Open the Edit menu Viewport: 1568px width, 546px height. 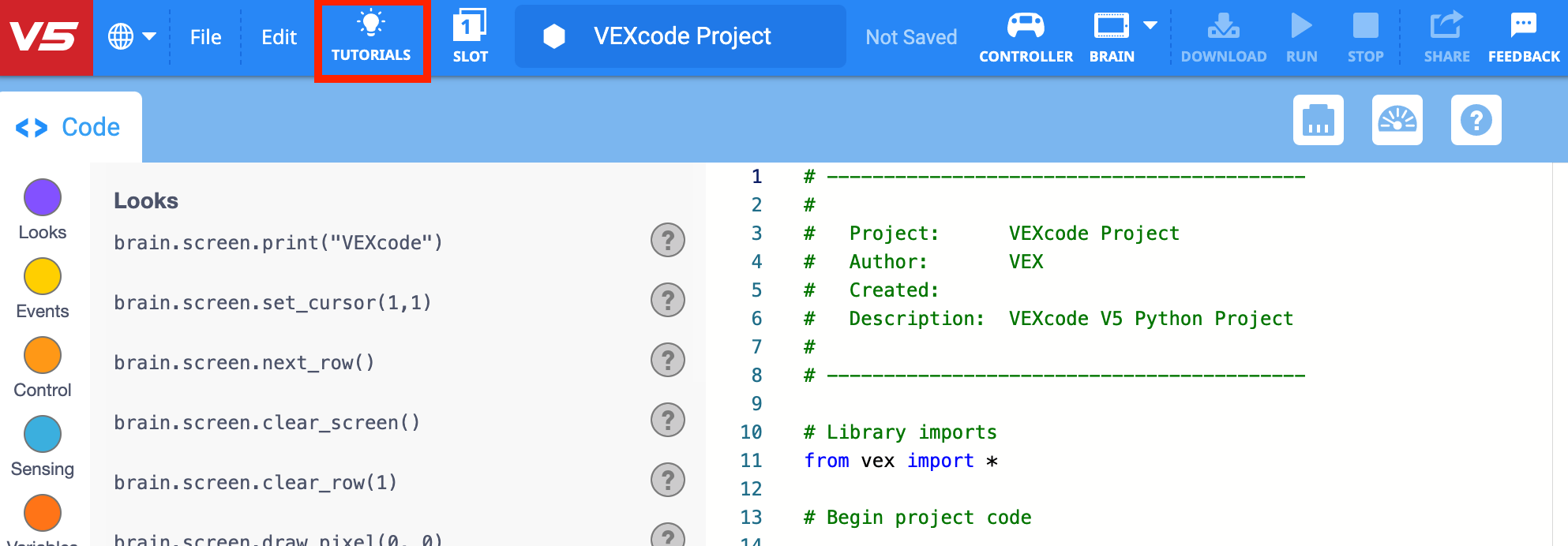point(279,37)
